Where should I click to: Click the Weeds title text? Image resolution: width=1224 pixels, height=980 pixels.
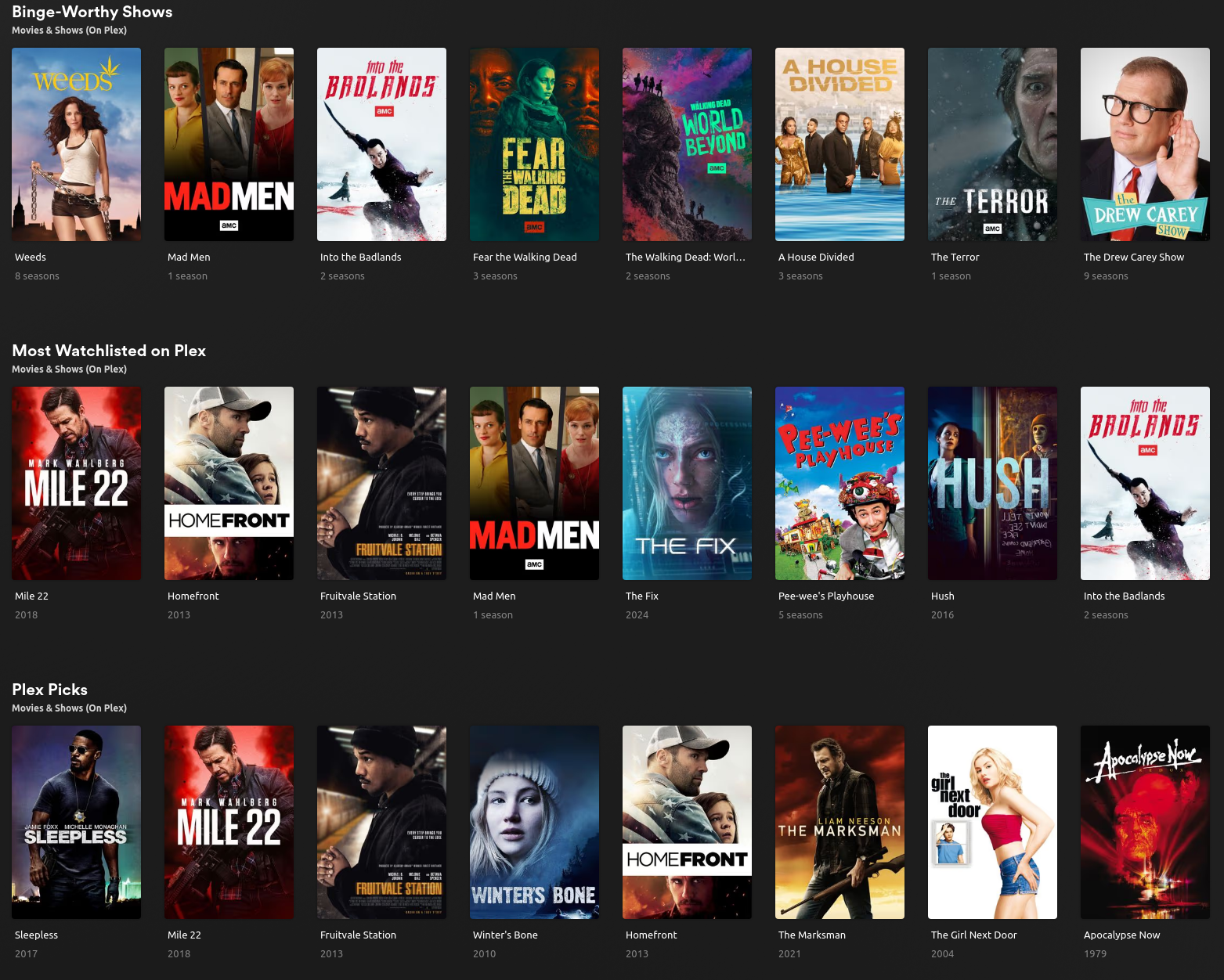click(31, 257)
